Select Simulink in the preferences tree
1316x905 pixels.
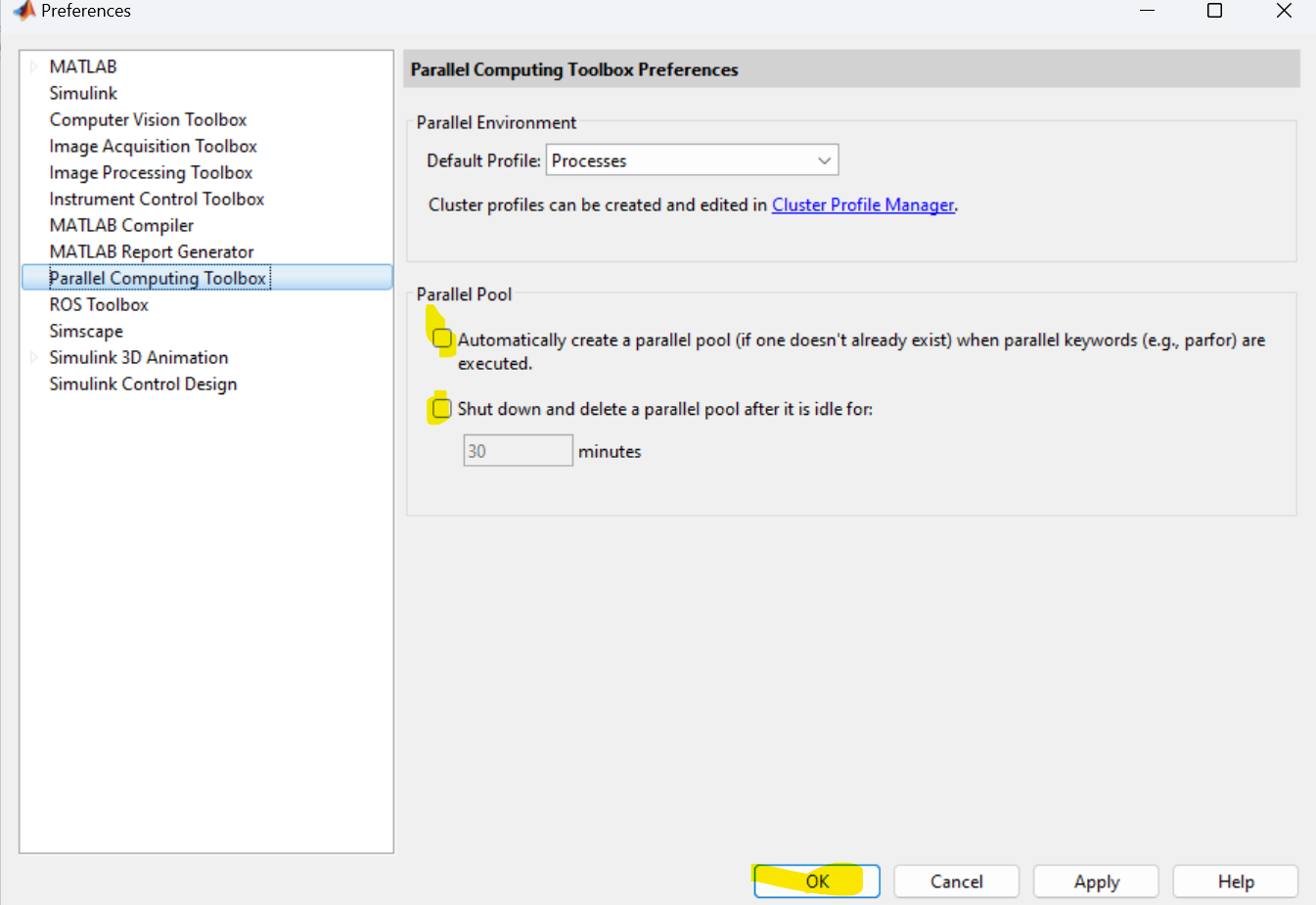(x=83, y=93)
